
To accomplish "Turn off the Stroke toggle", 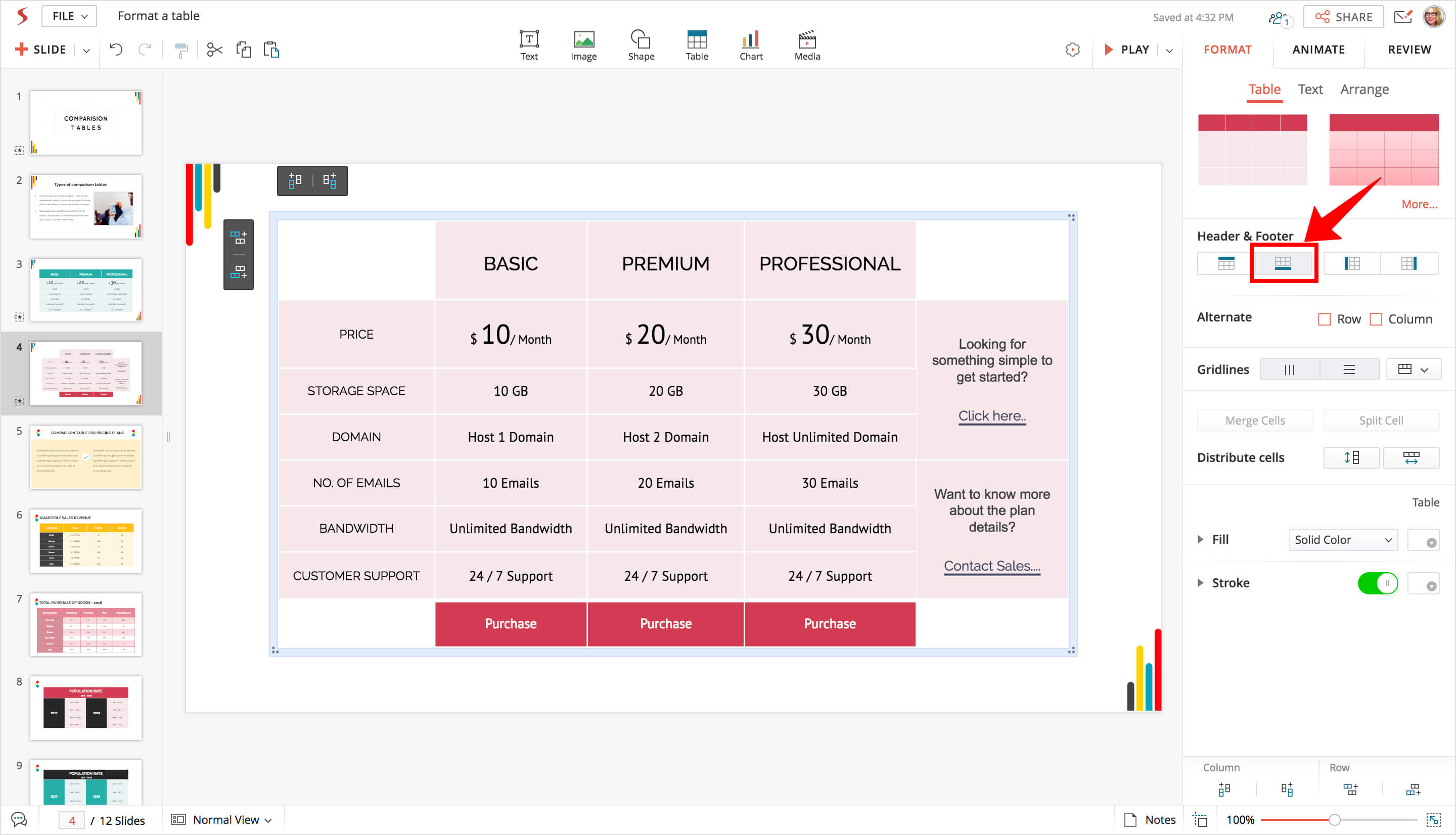I will click(1378, 583).
